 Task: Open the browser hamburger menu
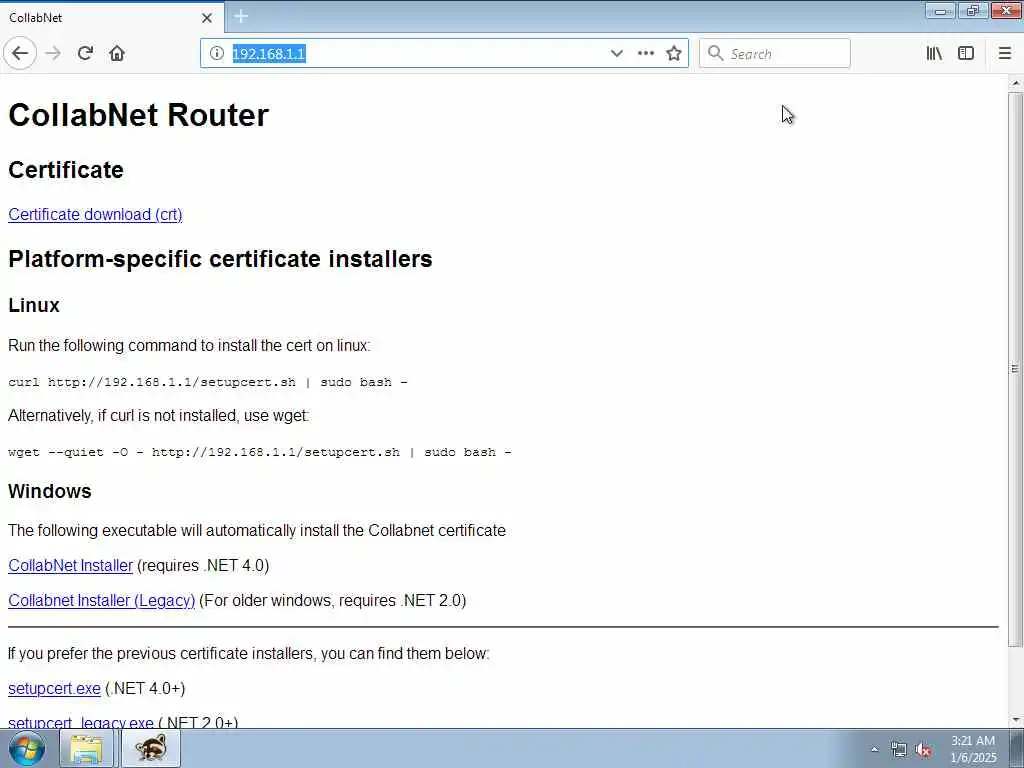[1004, 54]
